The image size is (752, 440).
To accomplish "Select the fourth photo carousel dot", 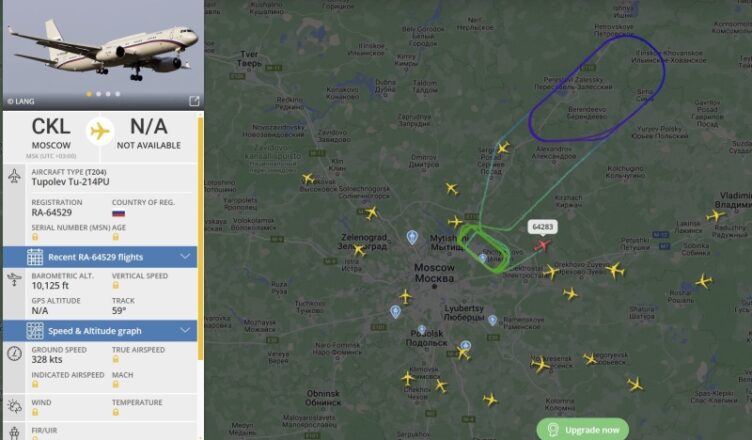I will (118, 94).
